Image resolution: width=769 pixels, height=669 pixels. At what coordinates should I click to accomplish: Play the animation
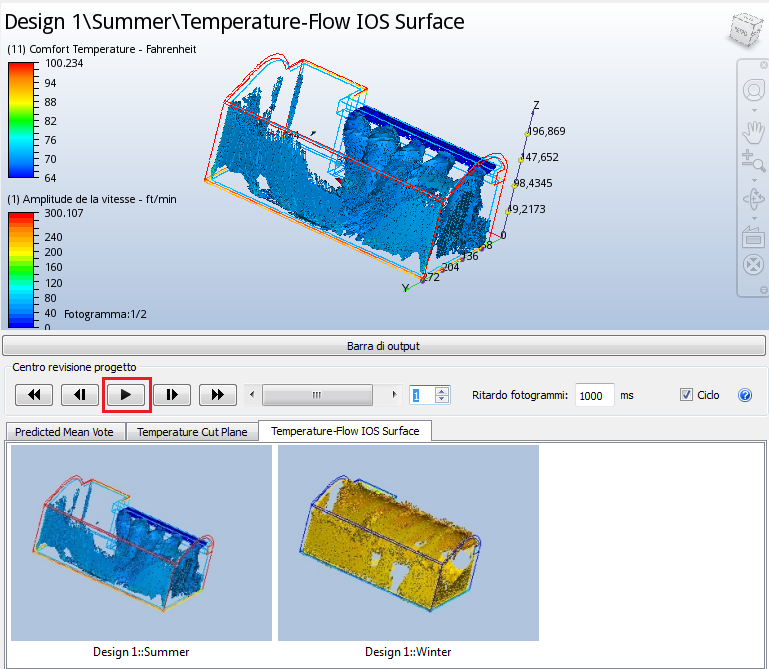(126, 395)
